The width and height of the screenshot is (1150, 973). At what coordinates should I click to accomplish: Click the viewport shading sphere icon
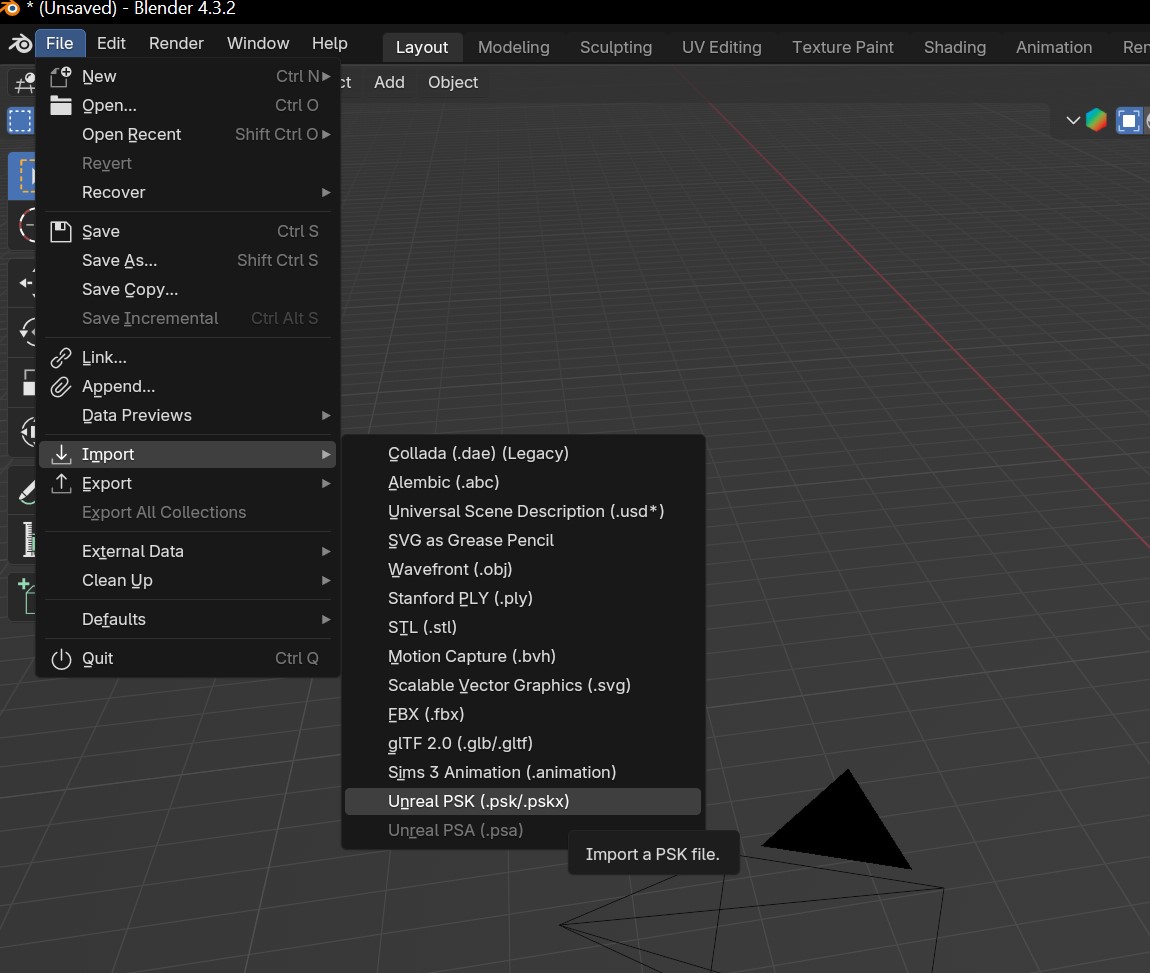(x=1096, y=120)
